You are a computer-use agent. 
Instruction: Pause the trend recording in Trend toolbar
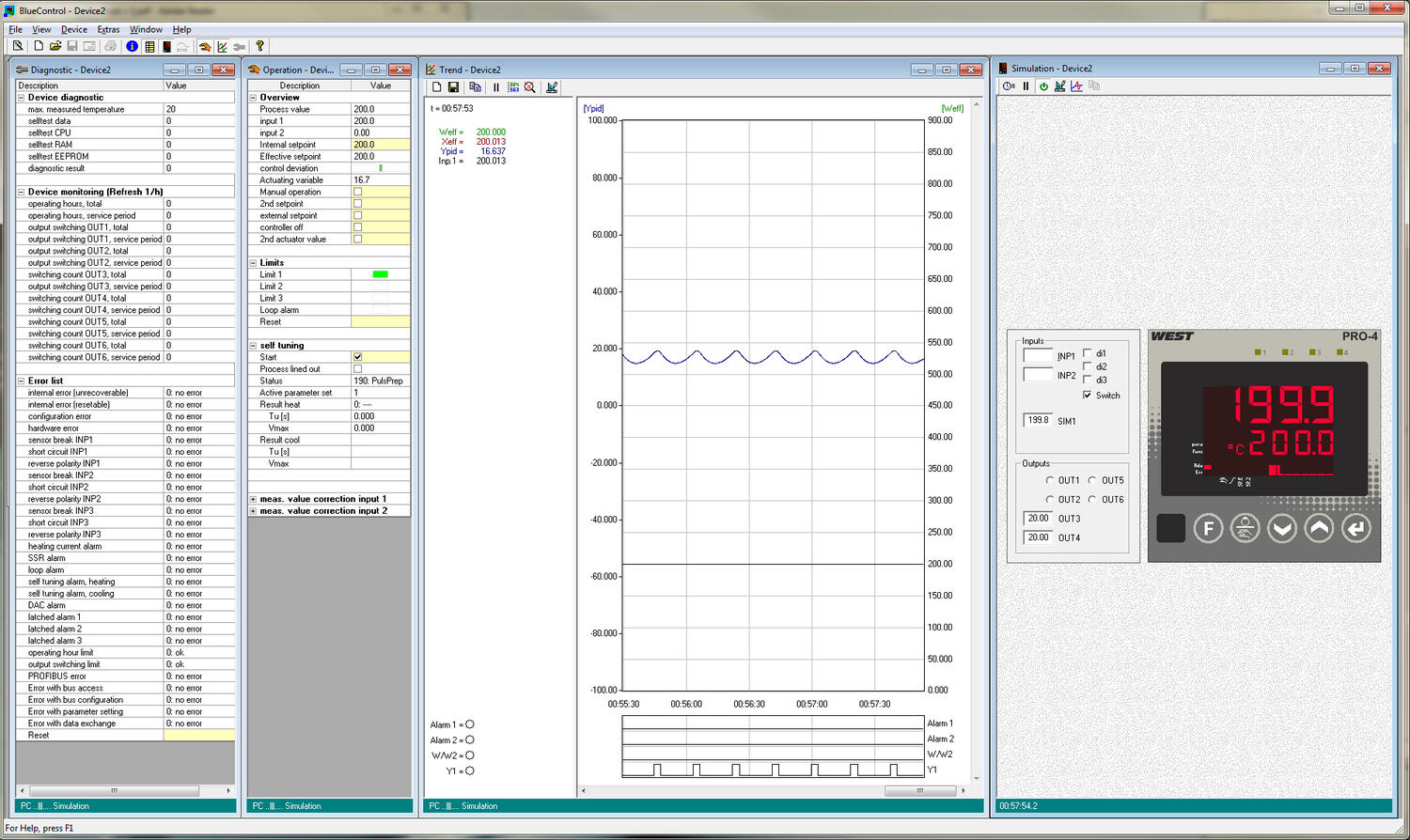(496, 87)
